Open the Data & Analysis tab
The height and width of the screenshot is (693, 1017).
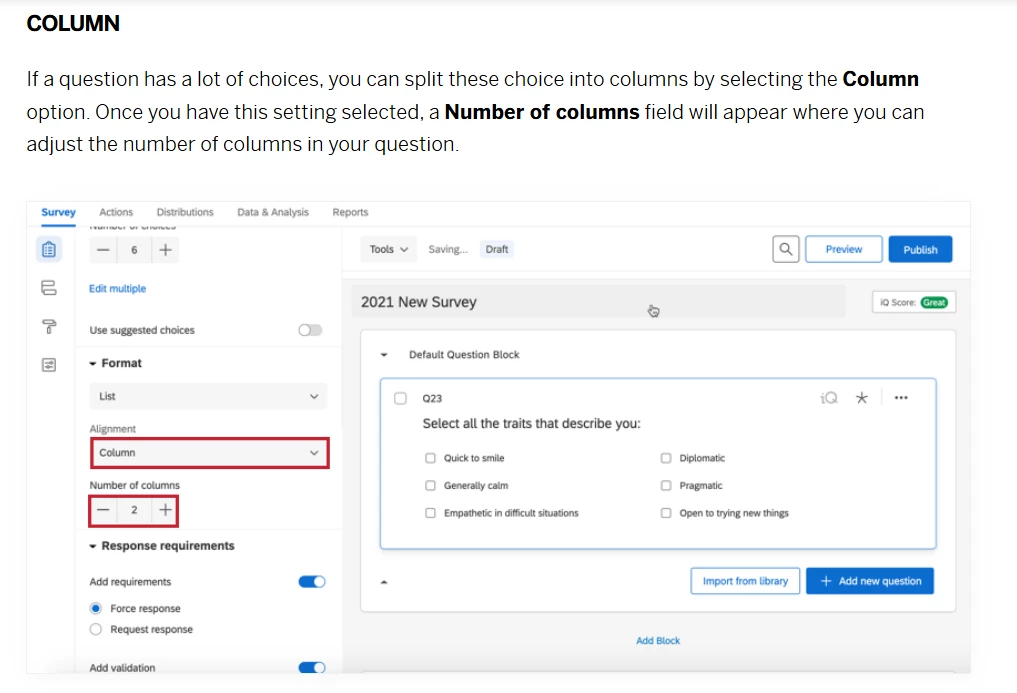[273, 212]
